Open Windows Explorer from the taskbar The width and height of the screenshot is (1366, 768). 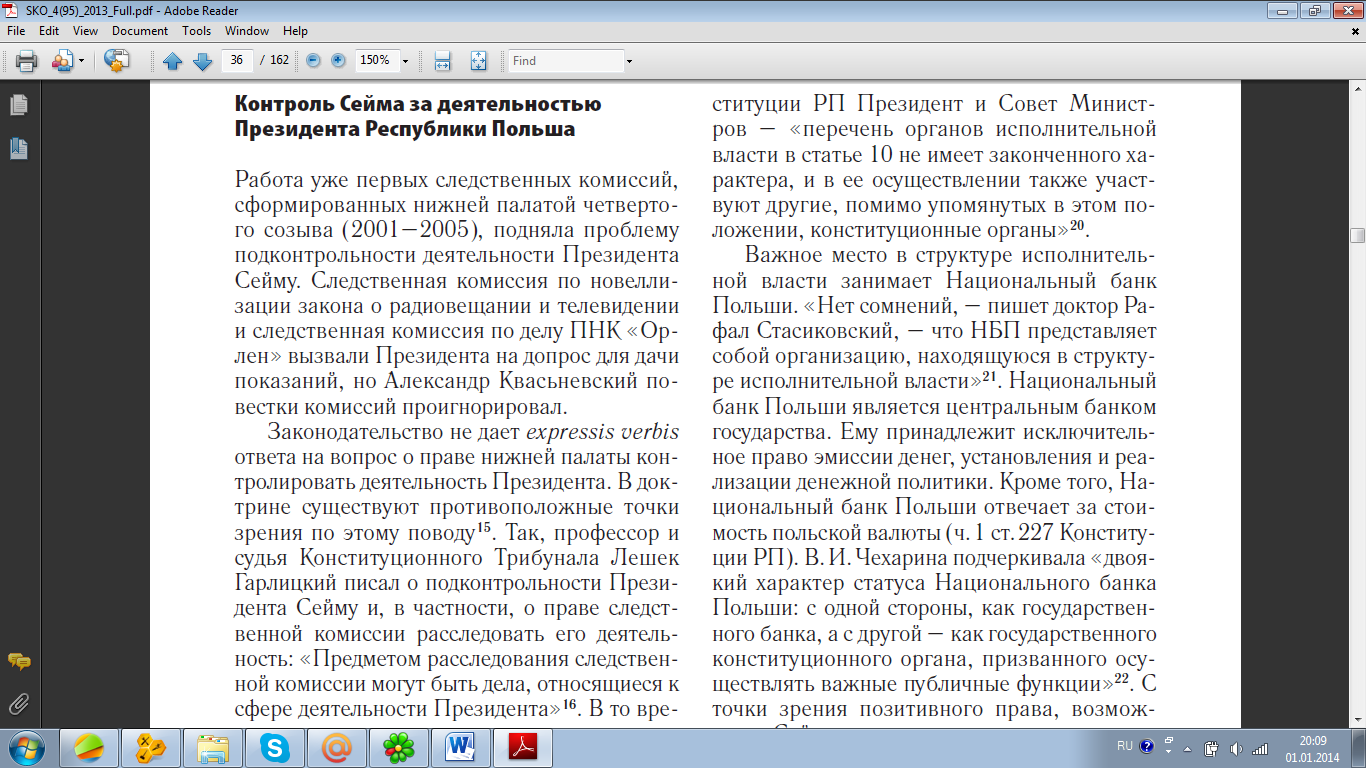[x=212, y=748]
